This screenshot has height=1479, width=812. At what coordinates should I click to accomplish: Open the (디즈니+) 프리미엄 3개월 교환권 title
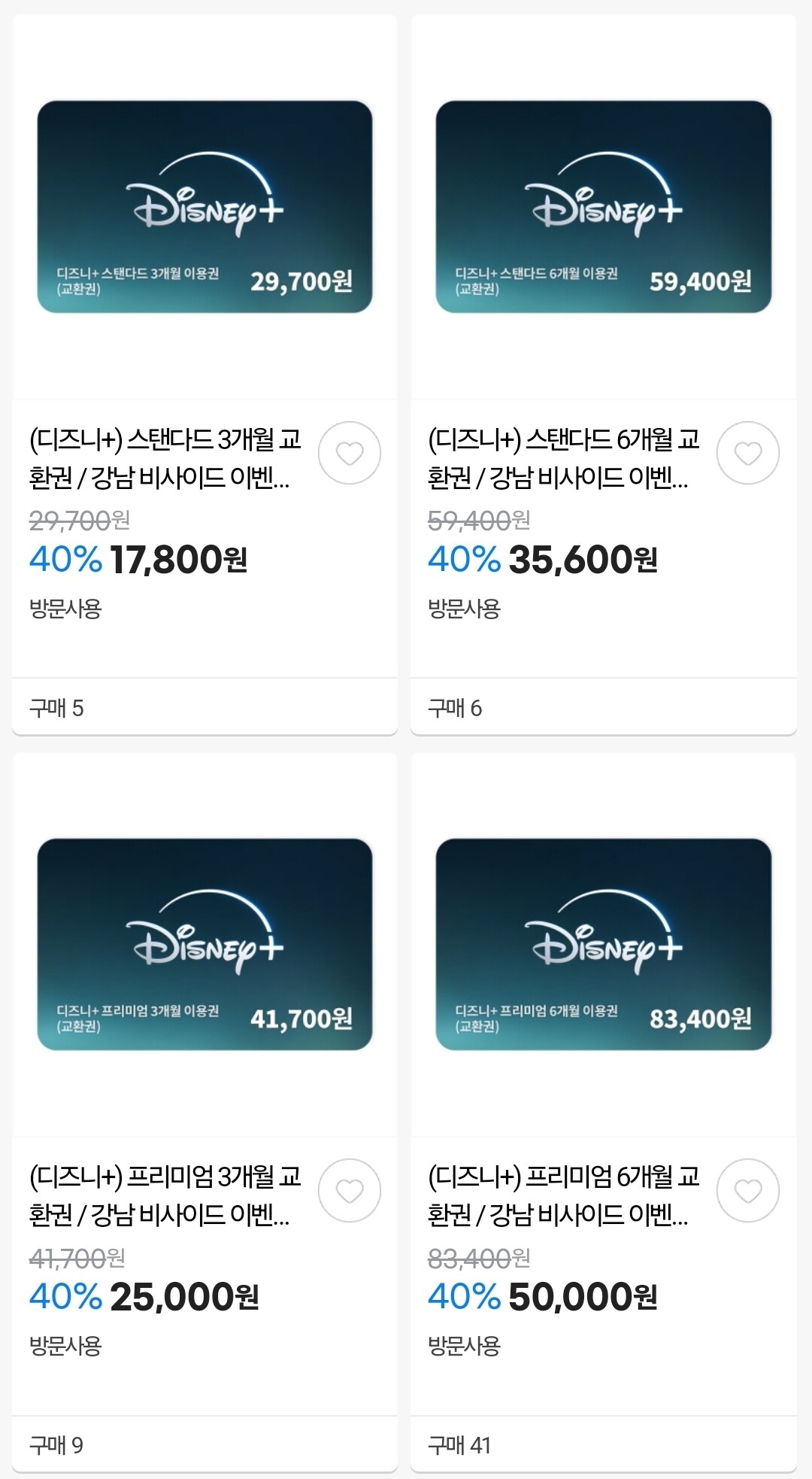pyautogui.click(x=165, y=1195)
